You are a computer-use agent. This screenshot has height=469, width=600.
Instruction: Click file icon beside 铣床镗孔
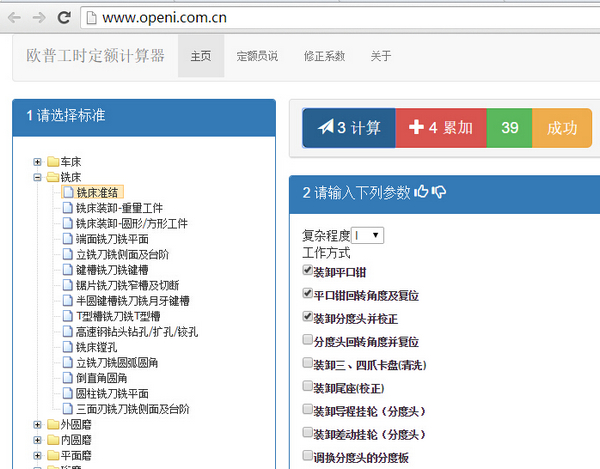pyautogui.click(x=67, y=347)
